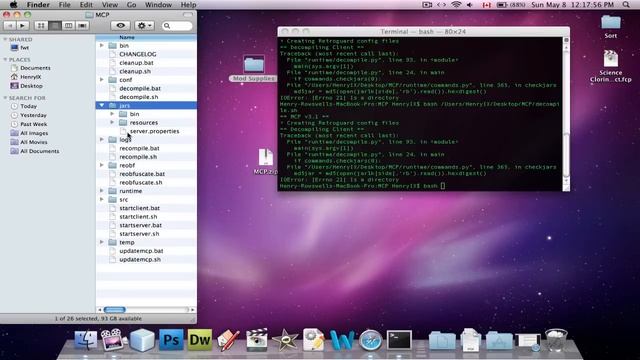Open the Applications folder stack in Dock
This screenshot has width=640, height=360.
(499, 340)
